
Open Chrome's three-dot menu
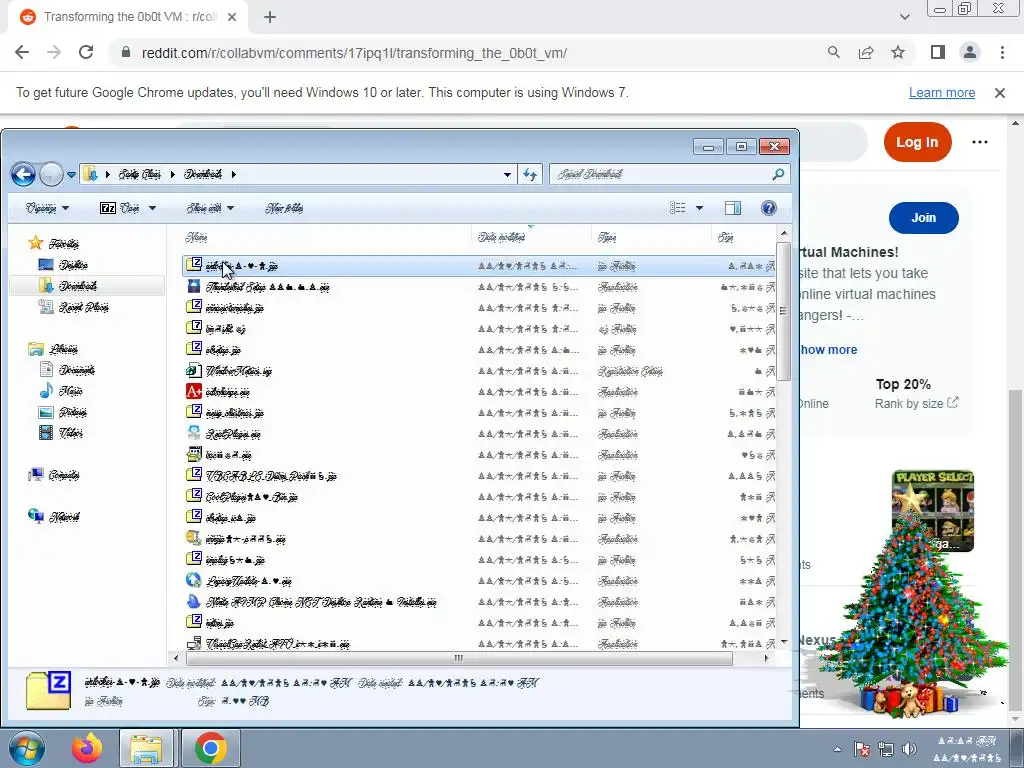pos(1002,52)
